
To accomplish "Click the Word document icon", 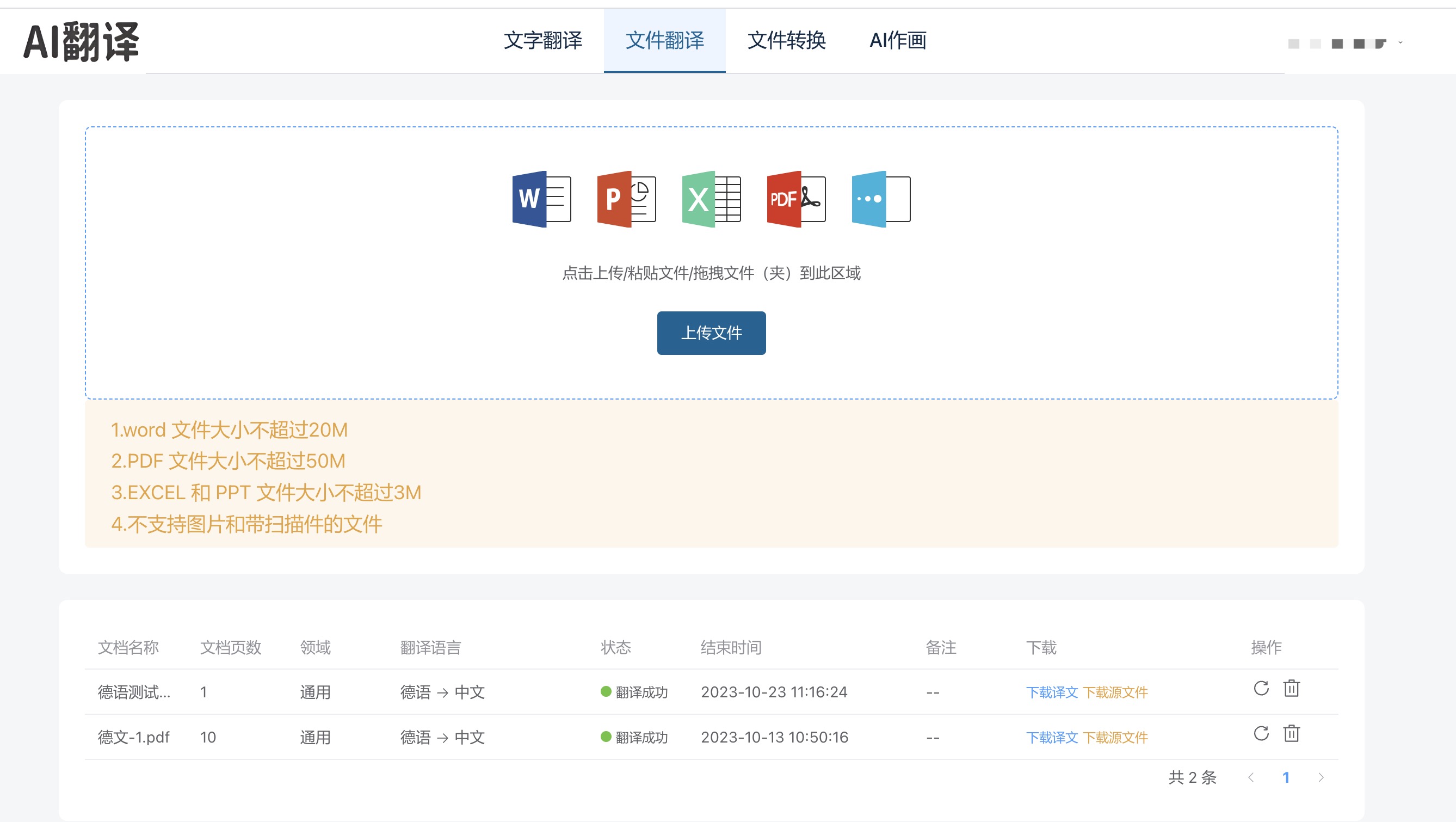I will (541, 199).
